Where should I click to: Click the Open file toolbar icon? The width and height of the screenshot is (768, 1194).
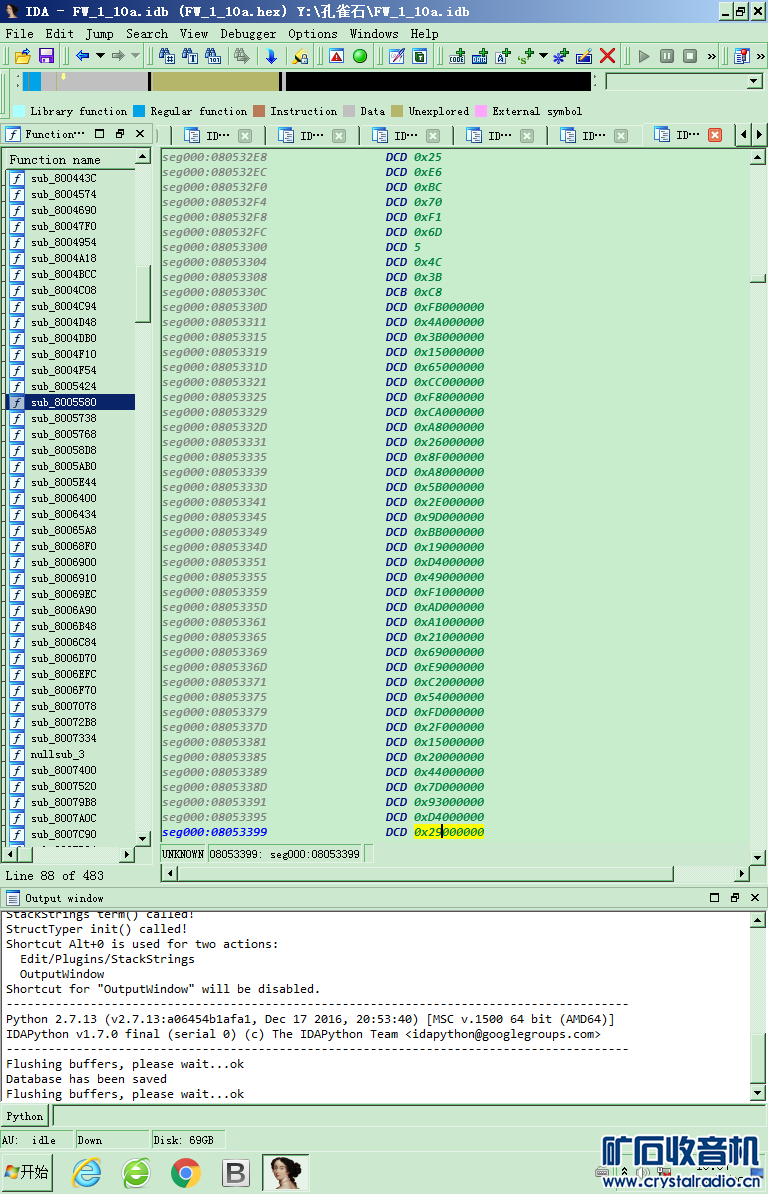[22, 56]
